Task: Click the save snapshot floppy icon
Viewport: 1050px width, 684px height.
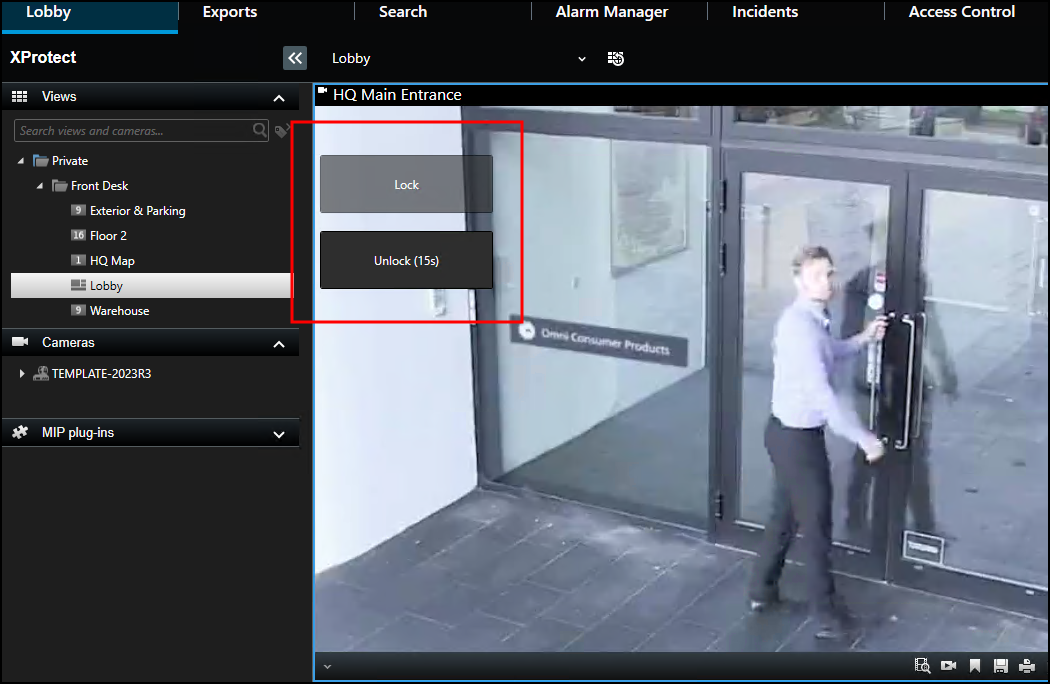Action: click(x=1000, y=666)
